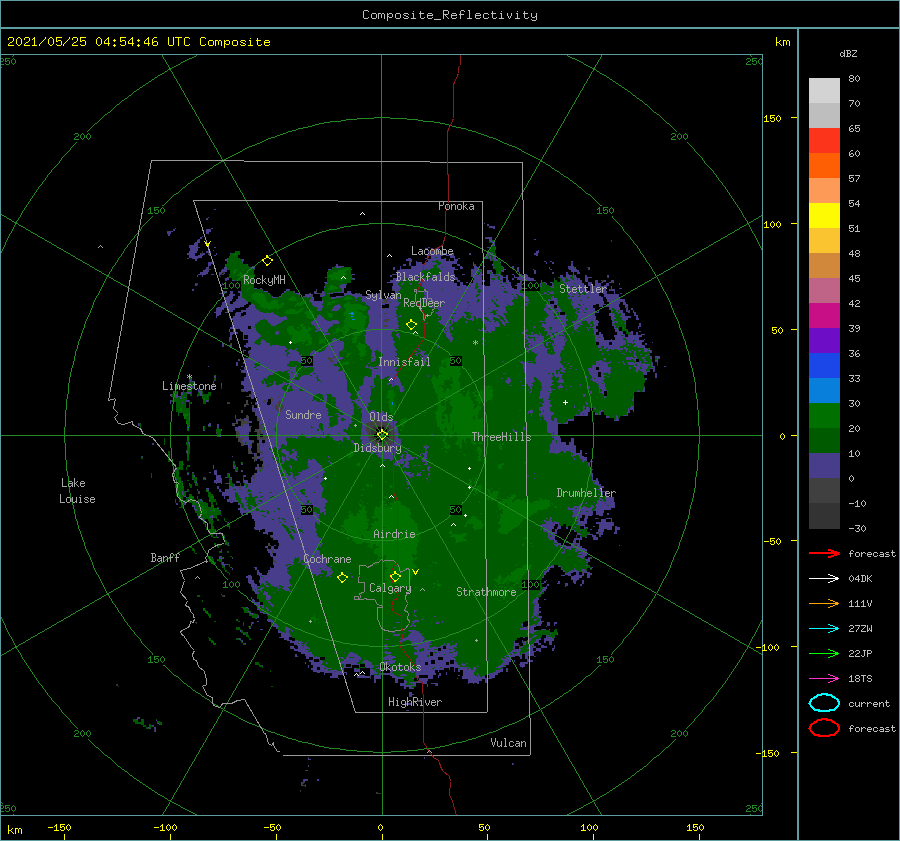This screenshot has width=900, height=841.
Task: Click the asterisk marker above Limestone
Action: (x=189, y=377)
